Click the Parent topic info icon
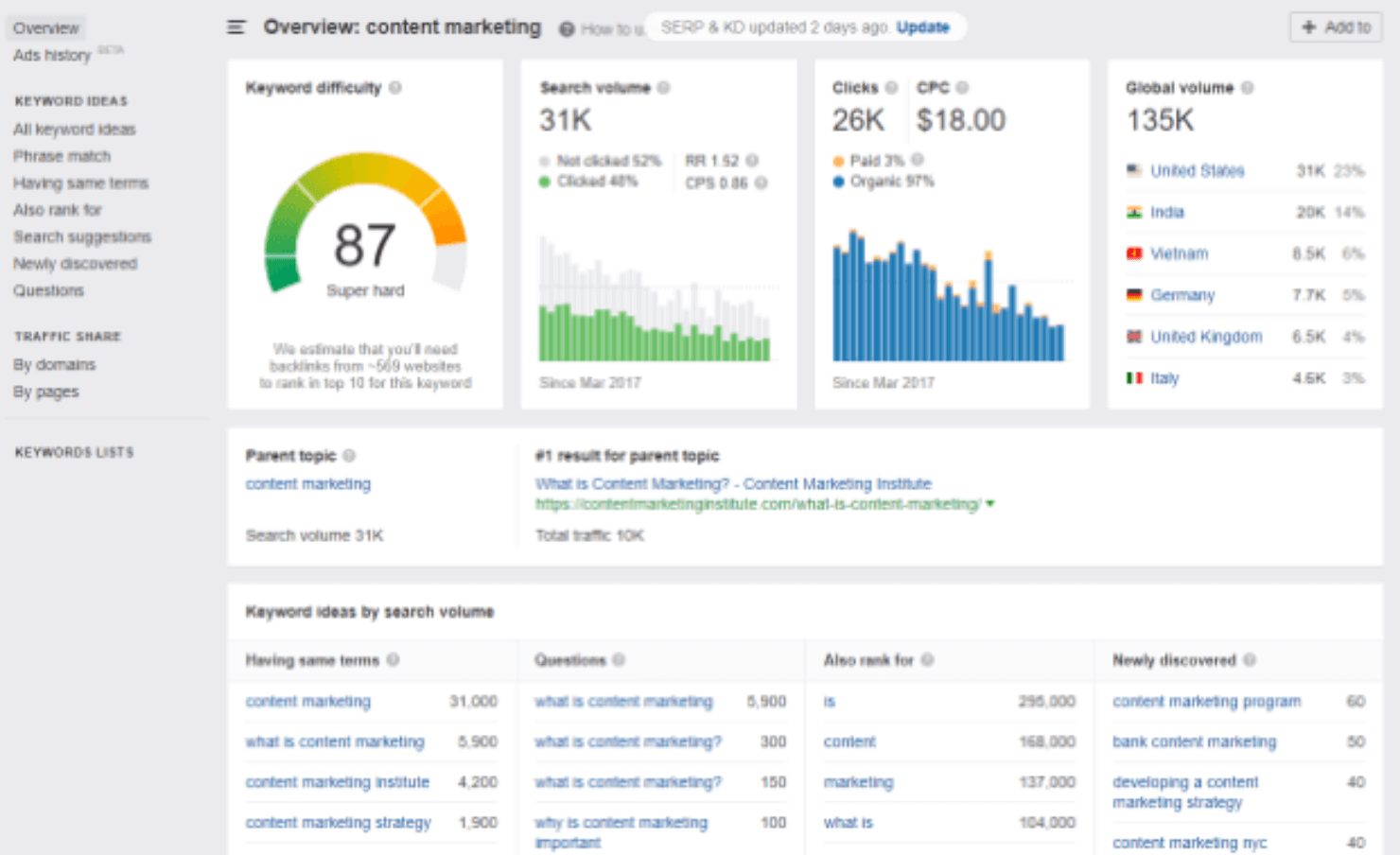Viewport: 1400px width, 855px height. [351, 455]
